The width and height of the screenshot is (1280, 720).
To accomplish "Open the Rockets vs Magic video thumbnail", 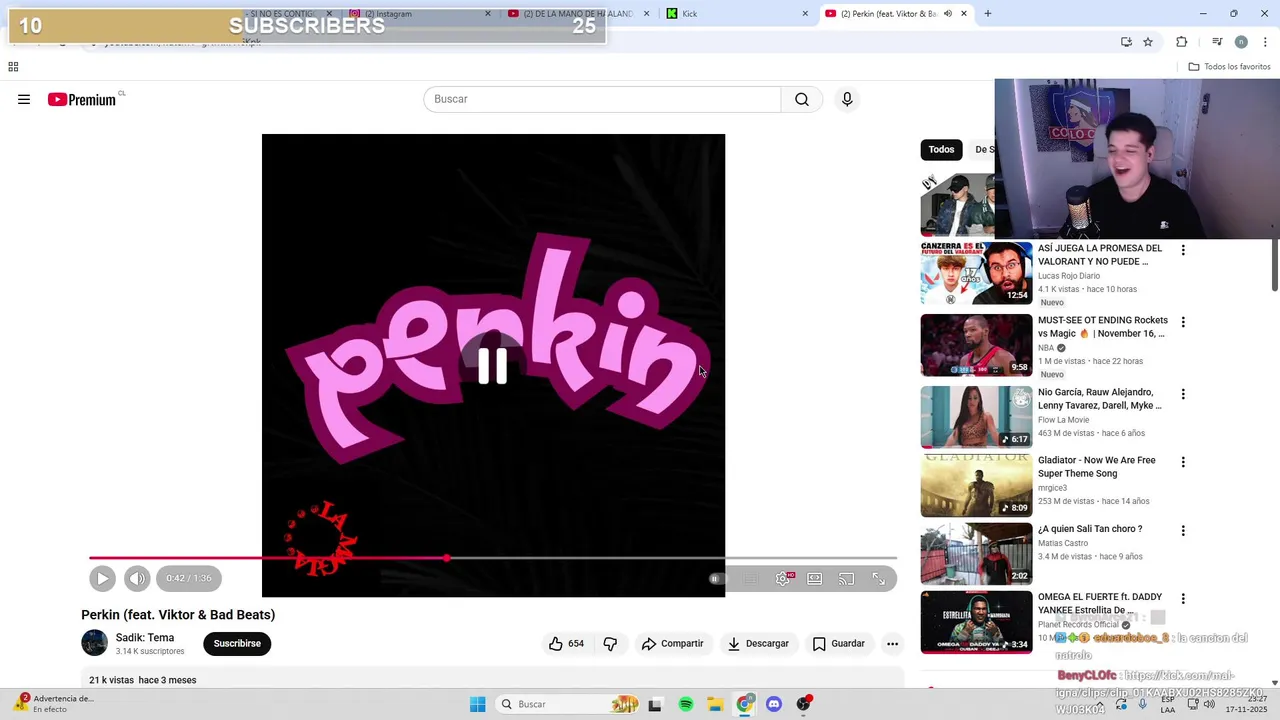I will pos(976,345).
